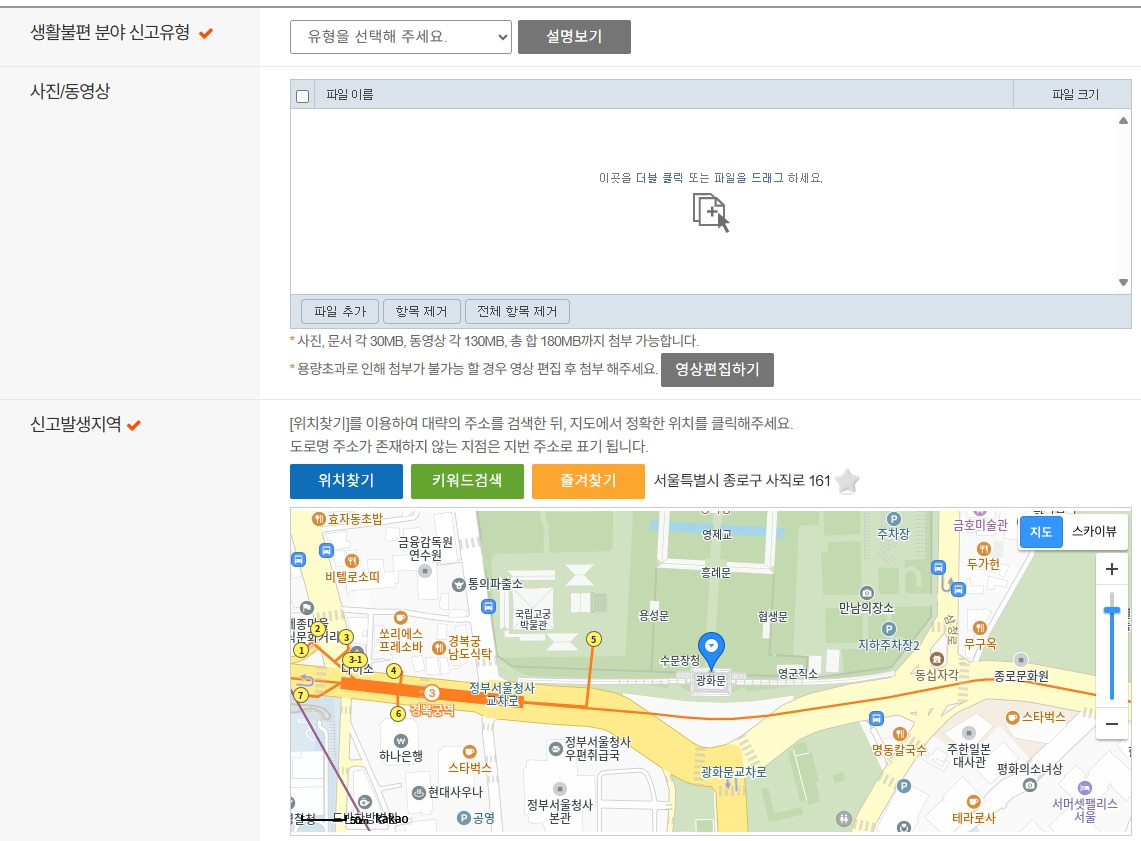Click the scroll-down arrow of the file list

(x=1123, y=282)
